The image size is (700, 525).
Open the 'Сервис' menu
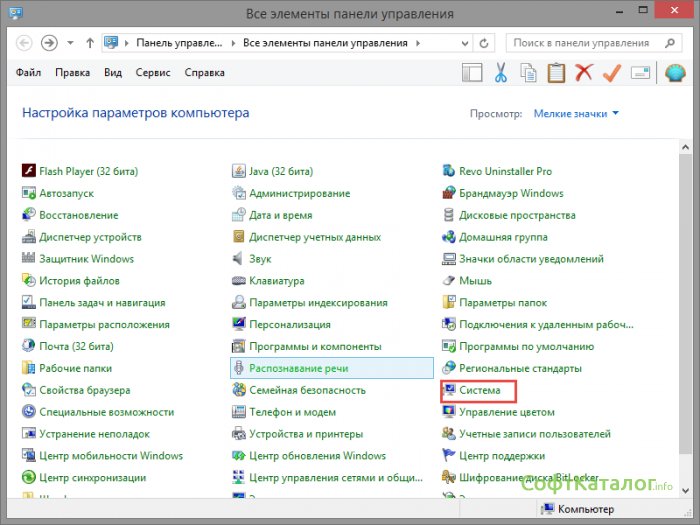pos(153,73)
